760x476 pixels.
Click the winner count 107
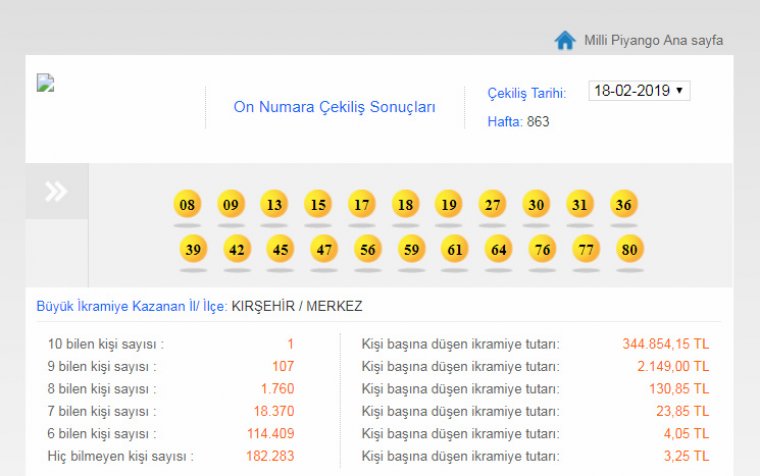(x=283, y=366)
